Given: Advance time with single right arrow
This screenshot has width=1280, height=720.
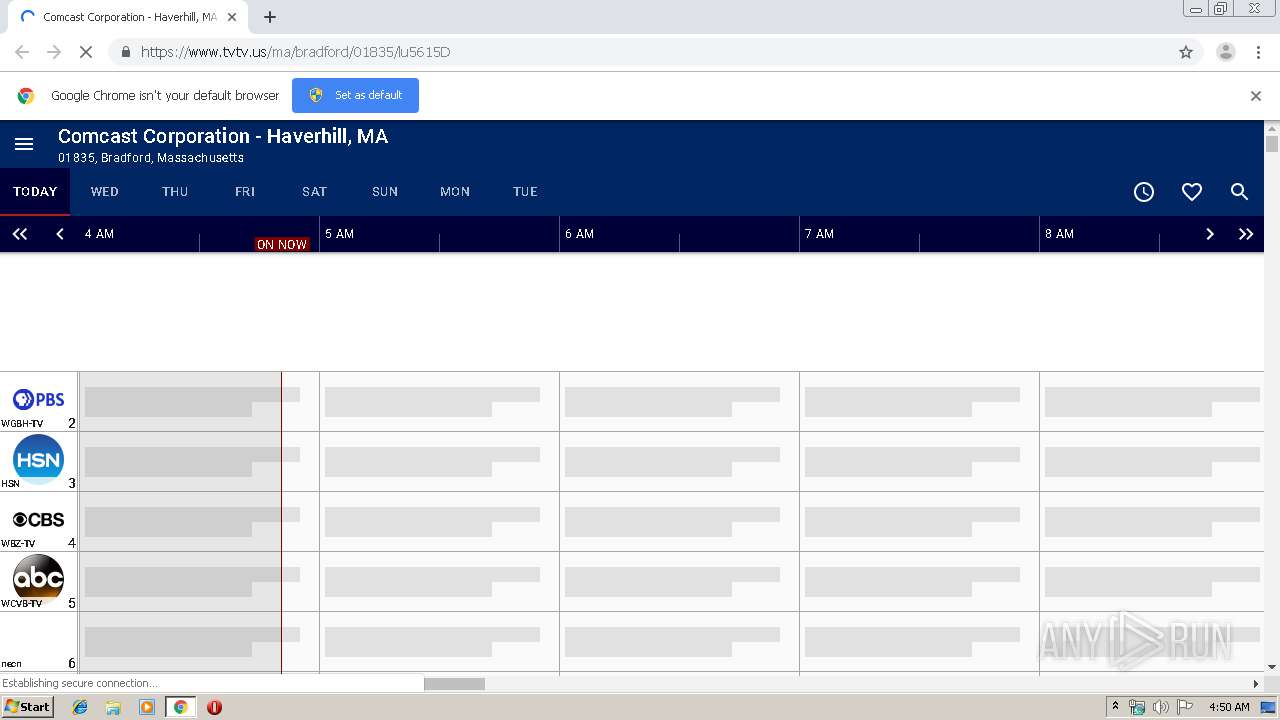Looking at the screenshot, I should click(1209, 234).
